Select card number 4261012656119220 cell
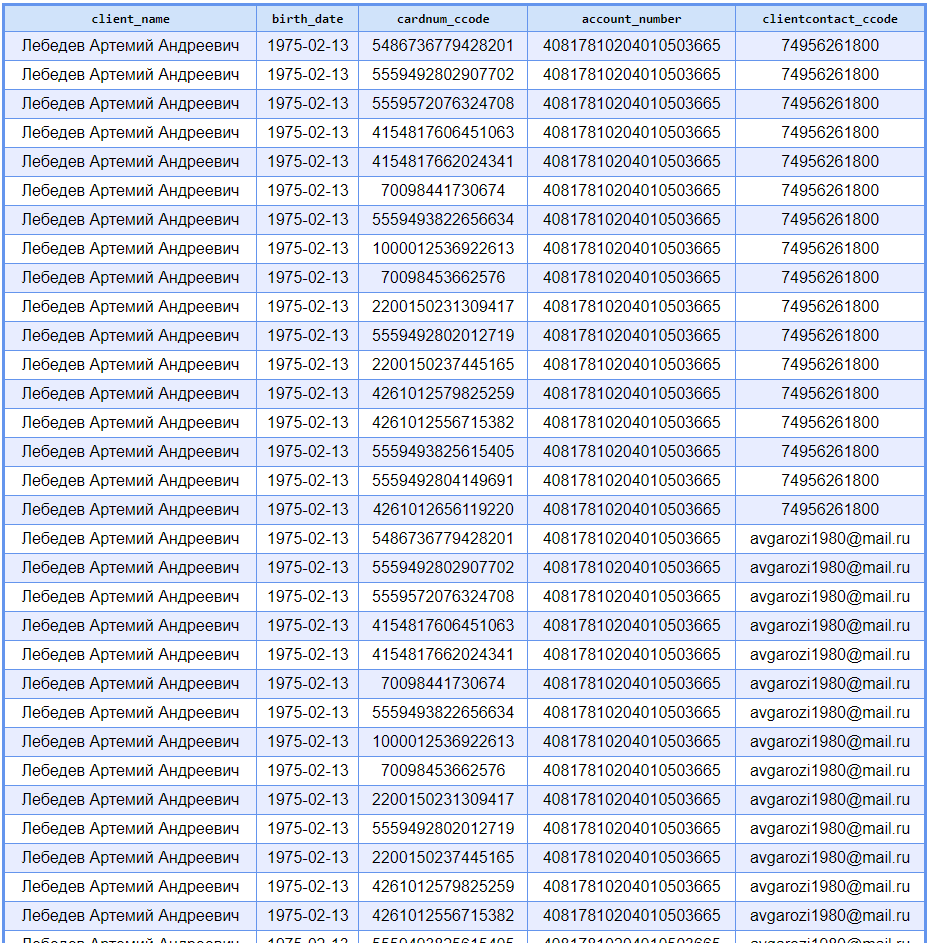929x943 pixels. coord(442,509)
